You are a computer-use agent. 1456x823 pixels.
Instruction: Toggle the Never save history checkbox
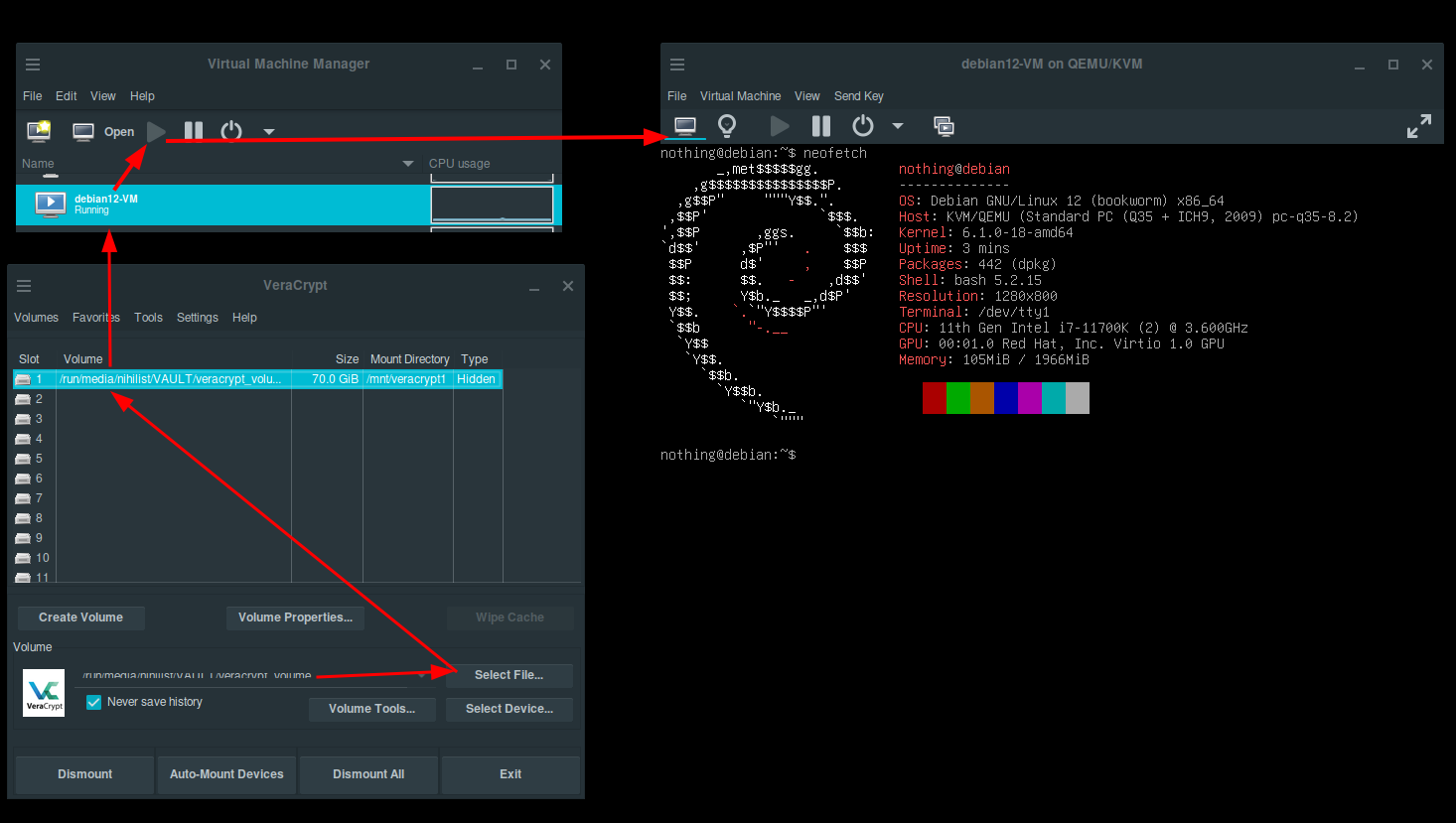94,702
